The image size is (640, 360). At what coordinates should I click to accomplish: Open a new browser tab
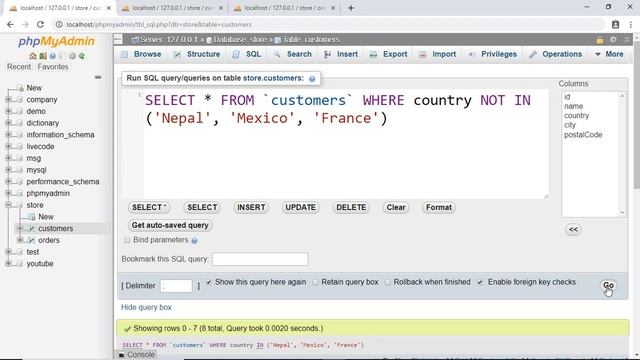(351, 8)
